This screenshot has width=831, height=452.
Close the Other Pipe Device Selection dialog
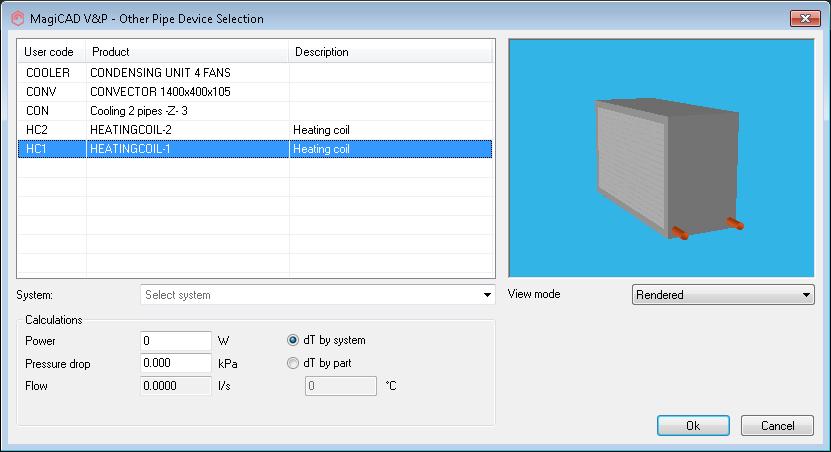805,19
